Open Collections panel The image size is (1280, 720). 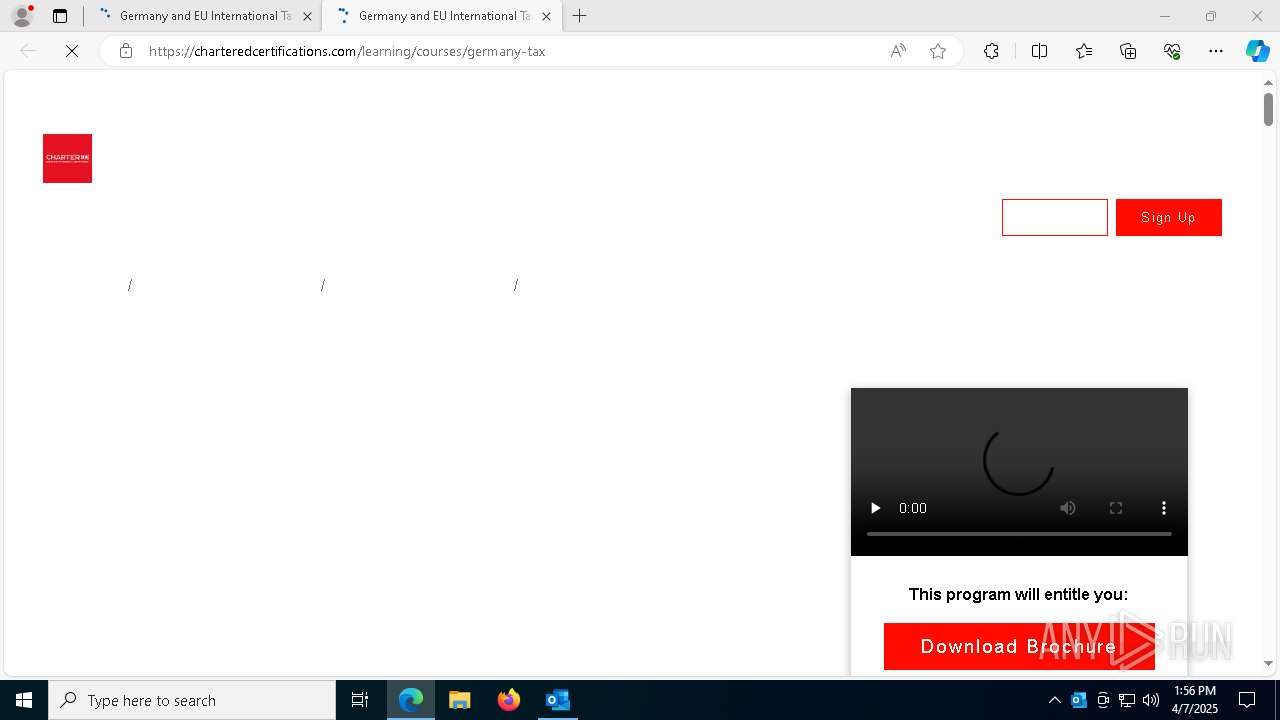click(1128, 51)
